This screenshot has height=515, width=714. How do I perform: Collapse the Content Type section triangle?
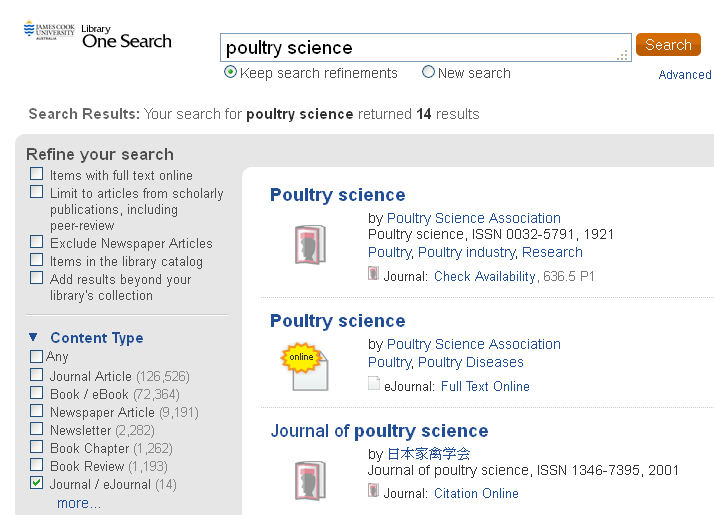(33, 337)
